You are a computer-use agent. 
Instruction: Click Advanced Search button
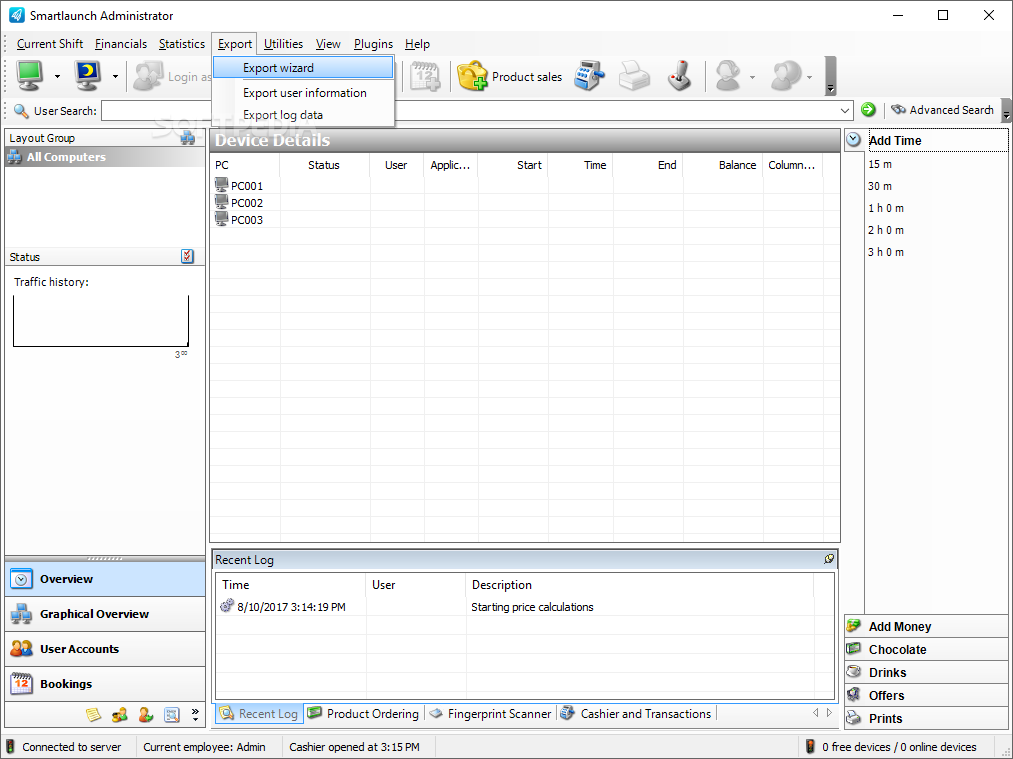[943, 110]
